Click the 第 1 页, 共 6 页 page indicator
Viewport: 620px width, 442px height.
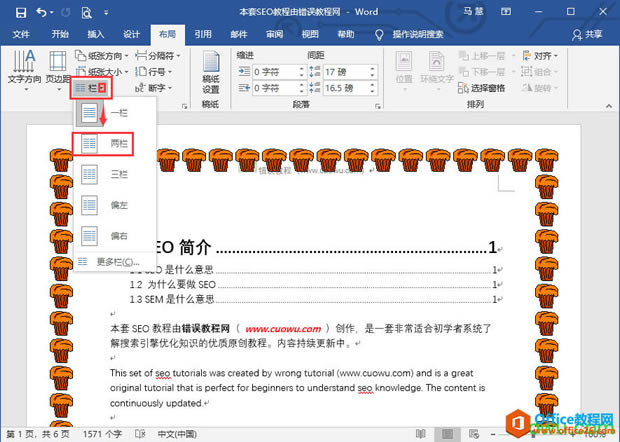[x=38, y=434]
